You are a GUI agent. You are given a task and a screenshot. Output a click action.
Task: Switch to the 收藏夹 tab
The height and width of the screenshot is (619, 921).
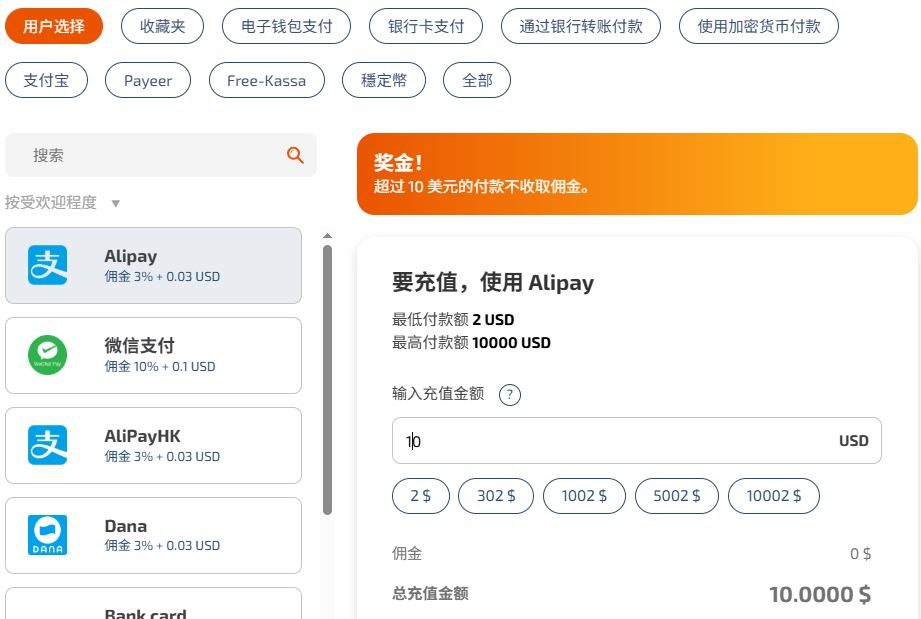pyautogui.click(x=162, y=26)
